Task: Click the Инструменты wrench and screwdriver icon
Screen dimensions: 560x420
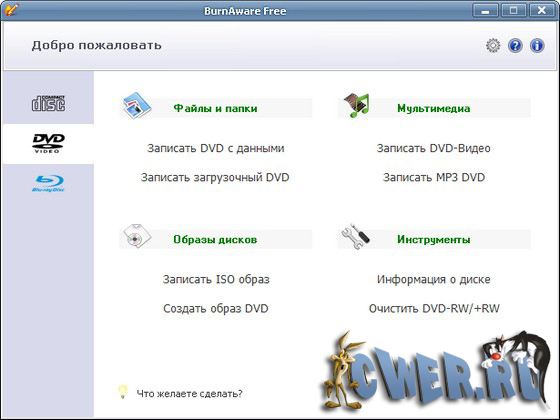Action: point(355,236)
